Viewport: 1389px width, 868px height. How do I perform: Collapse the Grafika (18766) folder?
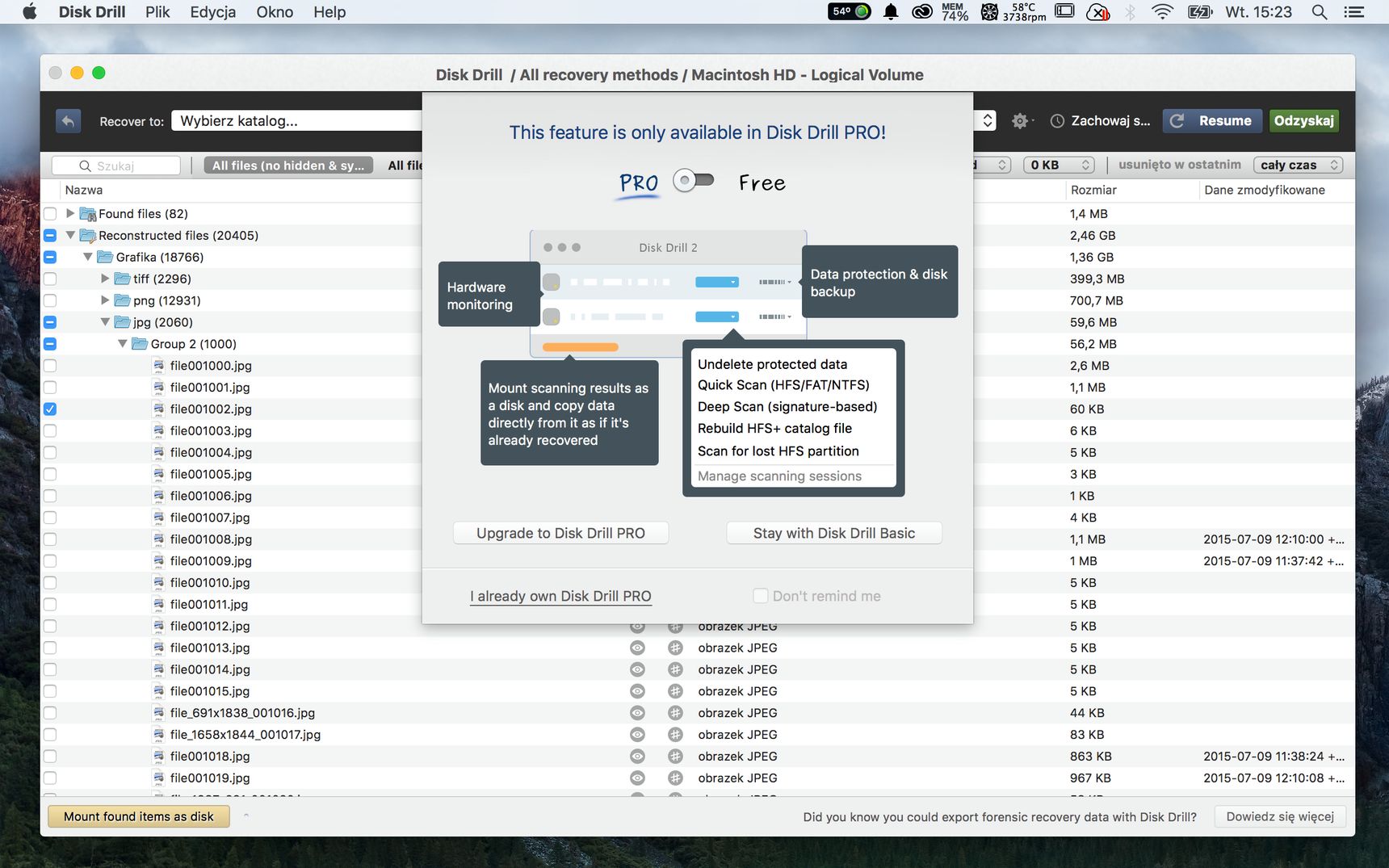88,257
